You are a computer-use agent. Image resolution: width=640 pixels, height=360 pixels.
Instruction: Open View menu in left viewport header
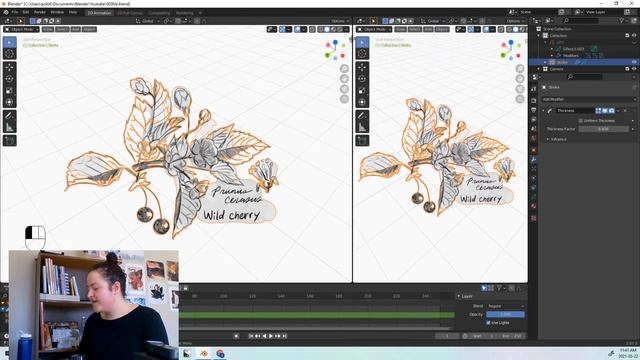point(48,29)
